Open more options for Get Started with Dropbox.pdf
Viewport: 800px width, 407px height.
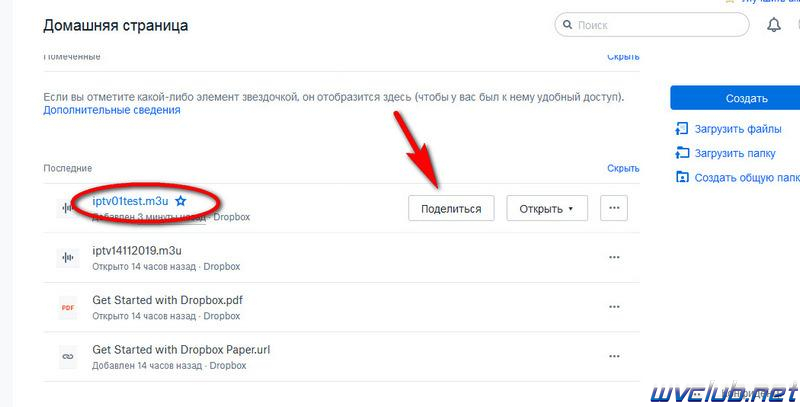[x=614, y=307]
